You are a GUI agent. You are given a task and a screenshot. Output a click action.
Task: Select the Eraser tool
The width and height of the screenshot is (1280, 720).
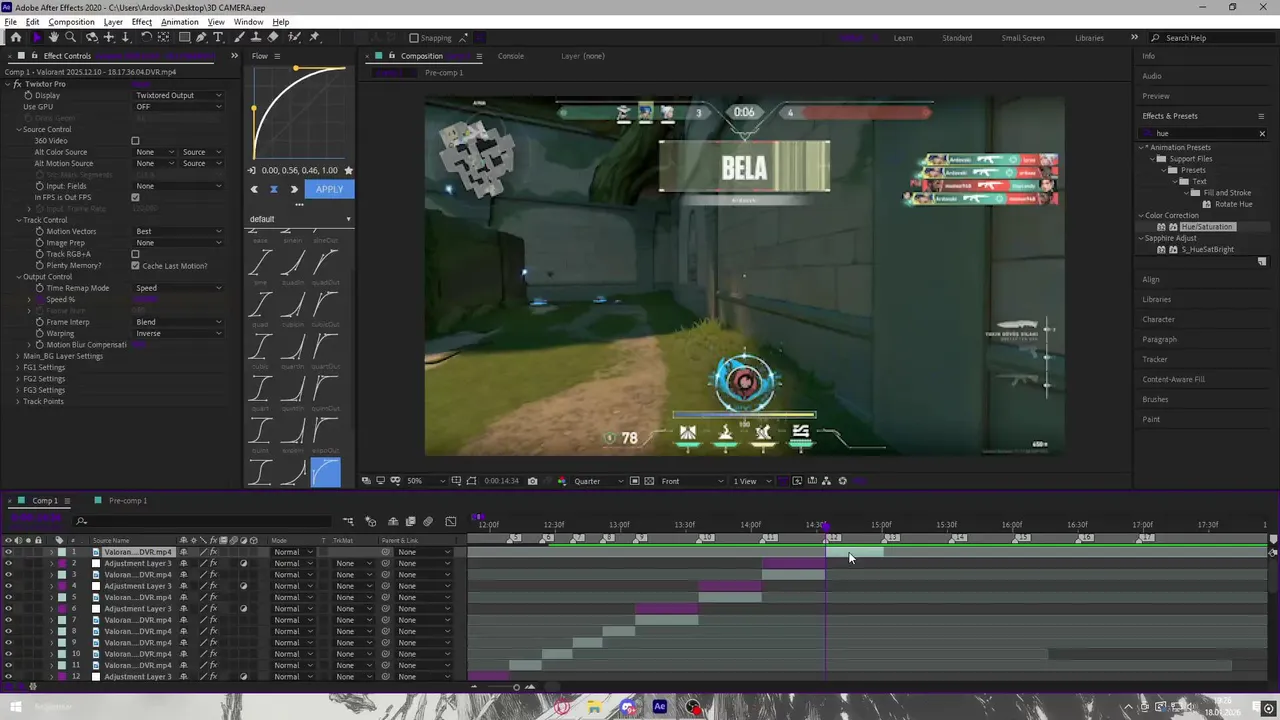click(x=273, y=37)
